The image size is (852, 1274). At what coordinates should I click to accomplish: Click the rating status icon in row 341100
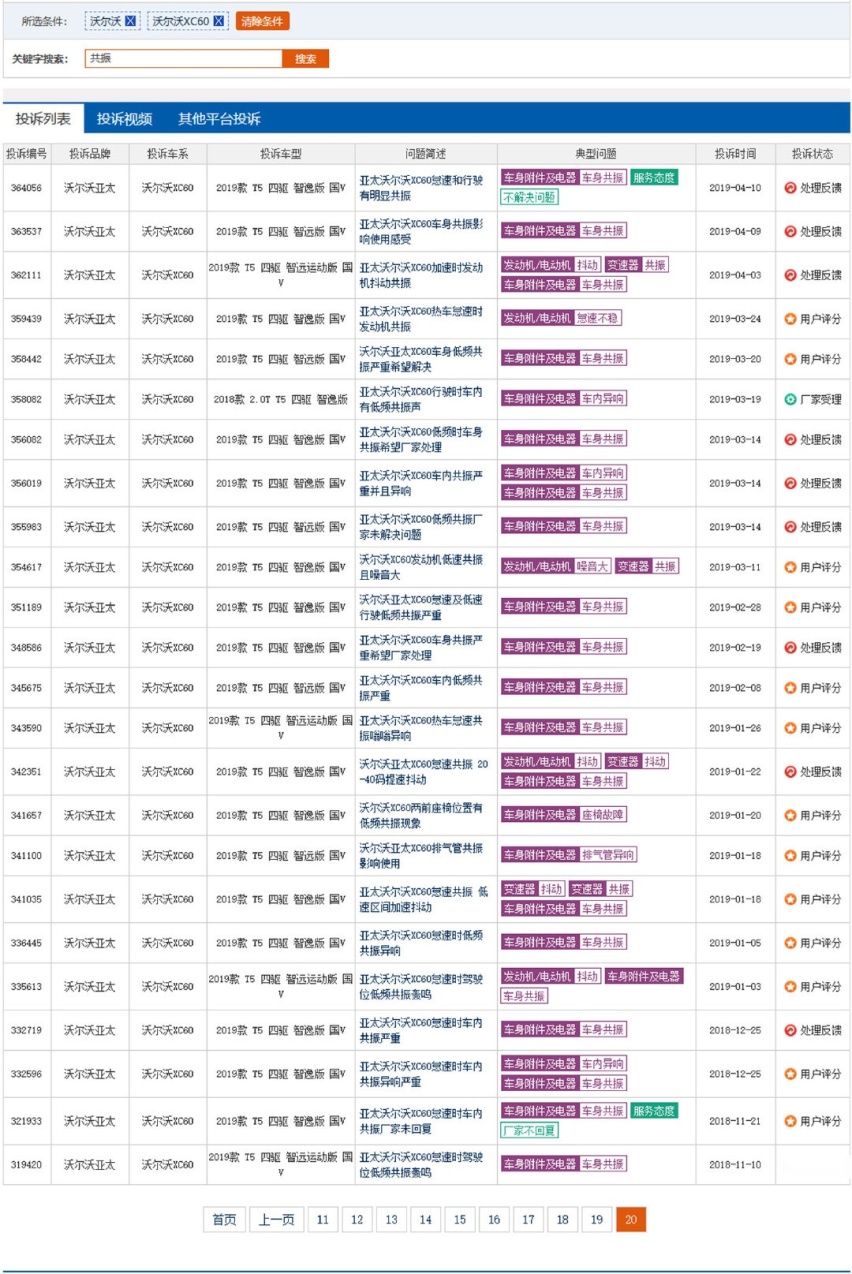(790, 855)
